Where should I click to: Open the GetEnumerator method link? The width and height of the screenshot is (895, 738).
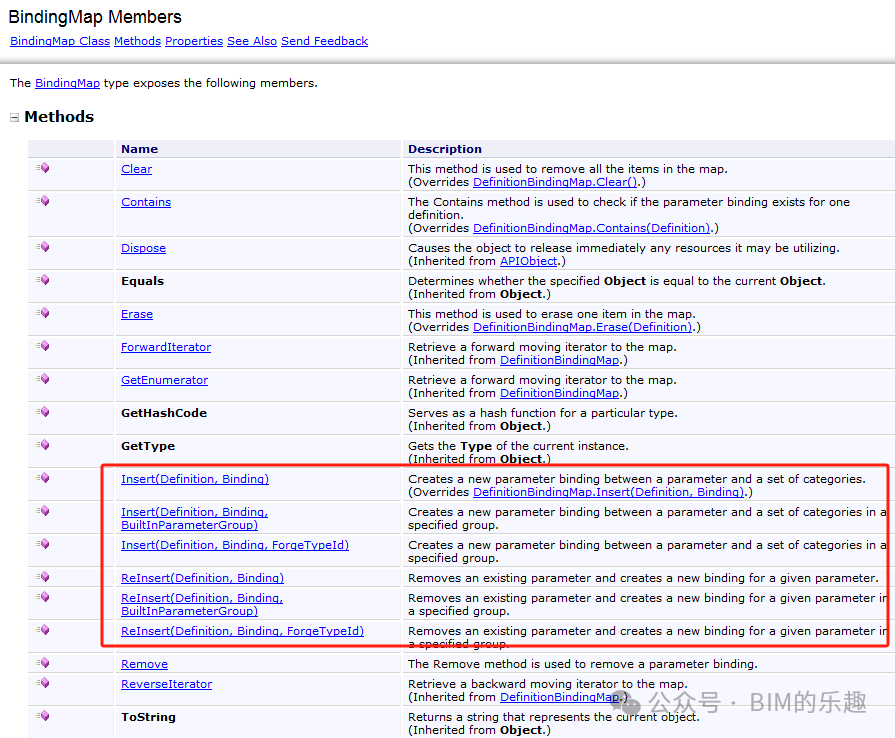(164, 380)
